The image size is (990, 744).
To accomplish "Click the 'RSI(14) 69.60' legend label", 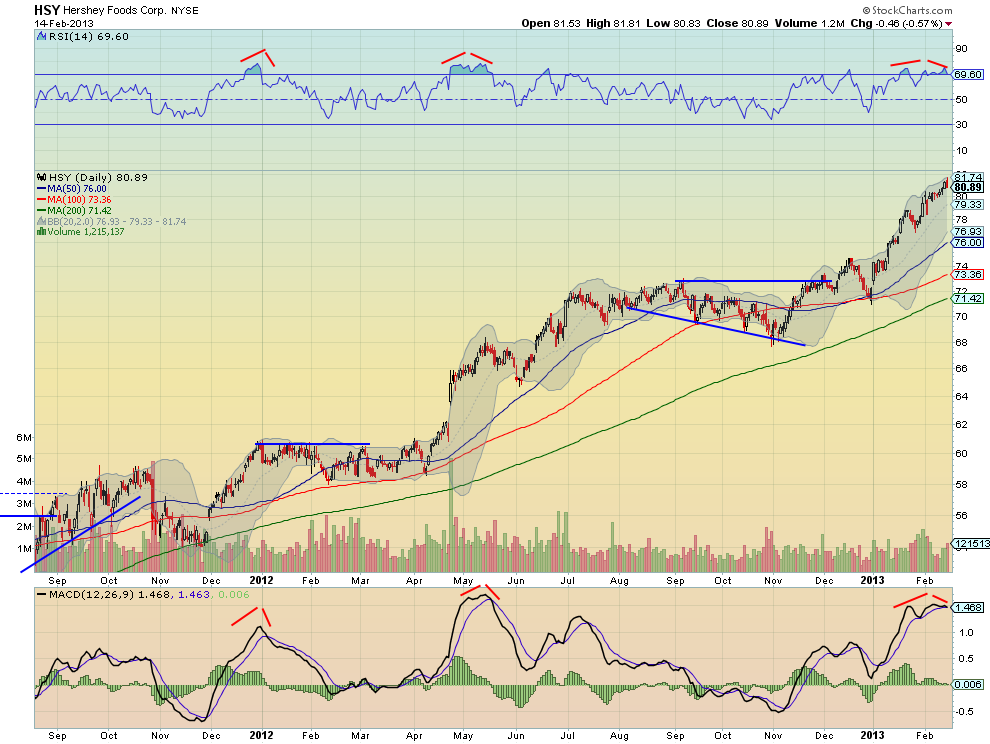I will [88, 37].
